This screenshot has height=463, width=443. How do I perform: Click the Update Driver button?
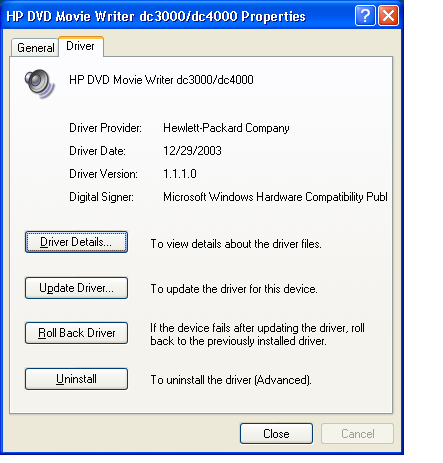(76, 288)
